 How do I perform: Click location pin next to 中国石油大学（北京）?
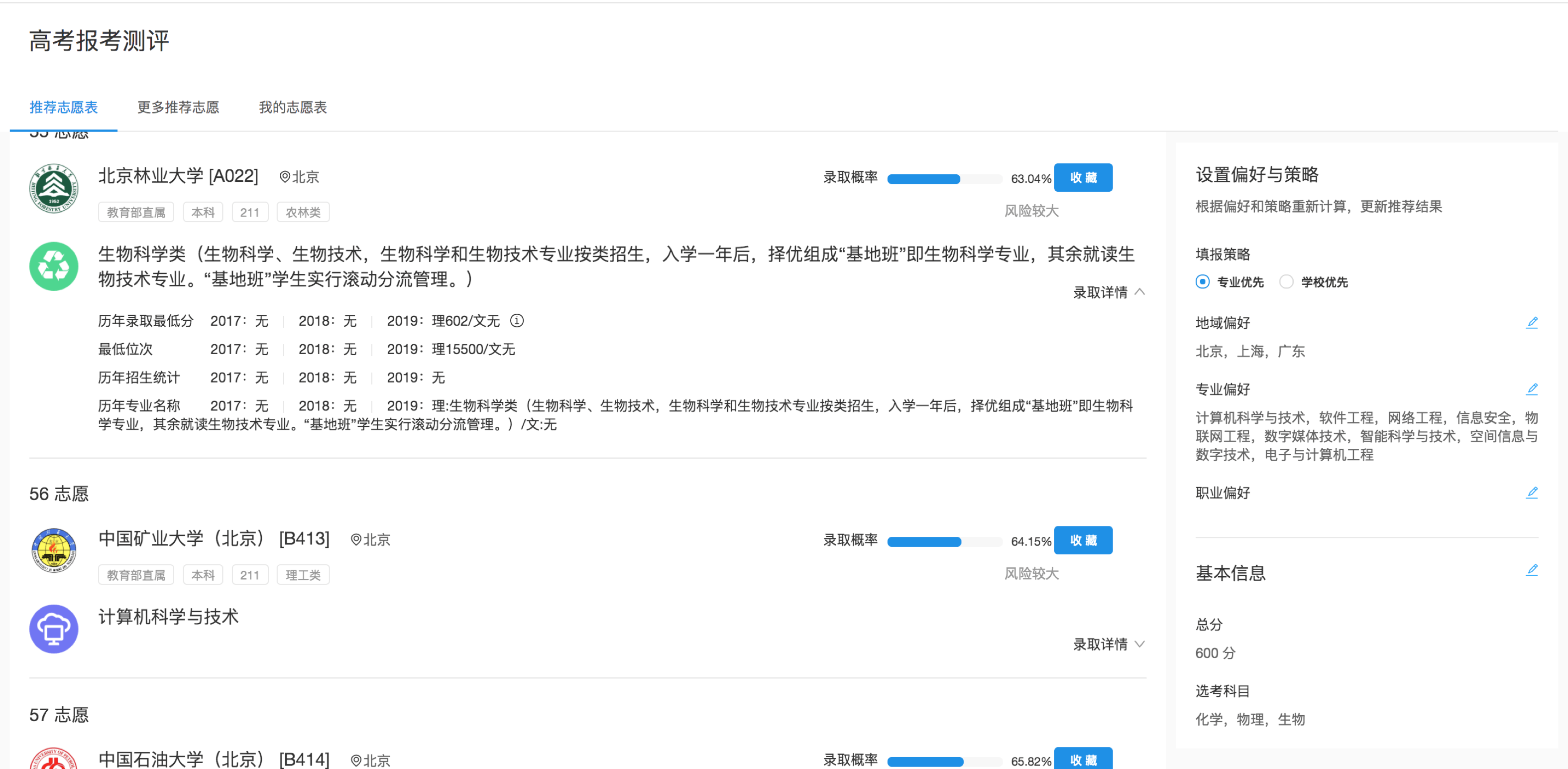[356, 760]
